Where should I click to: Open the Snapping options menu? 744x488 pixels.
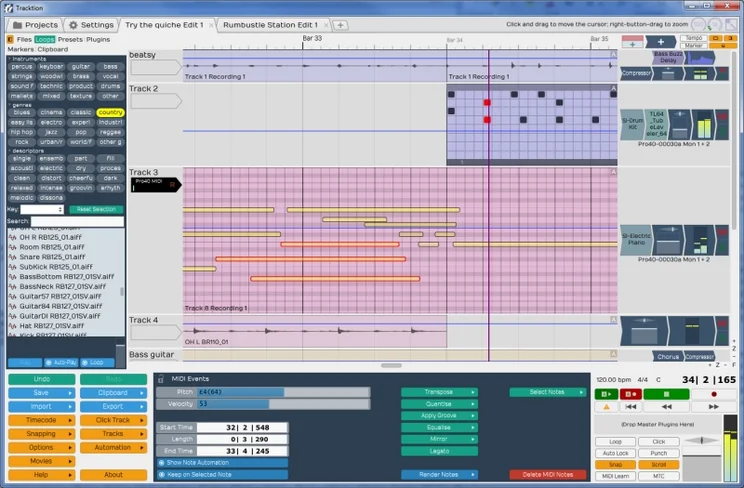point(41,434)
